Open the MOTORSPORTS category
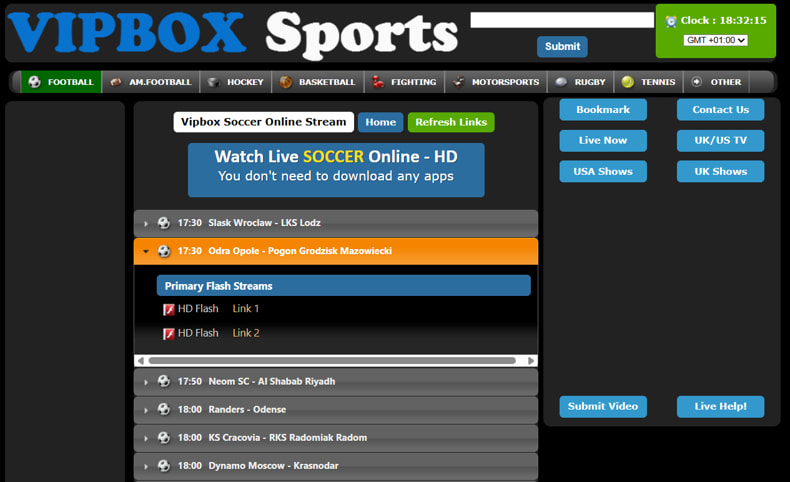The image size is (790, 482). (x=496, y=82)
